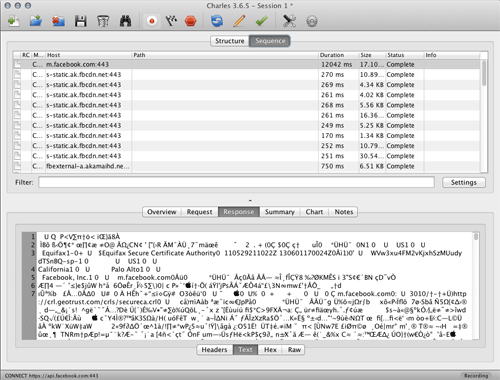Image resolution: width=500 pixels, height=380 pixels.
Task: Open the Summary tab
Action: [x=280, y=212]
